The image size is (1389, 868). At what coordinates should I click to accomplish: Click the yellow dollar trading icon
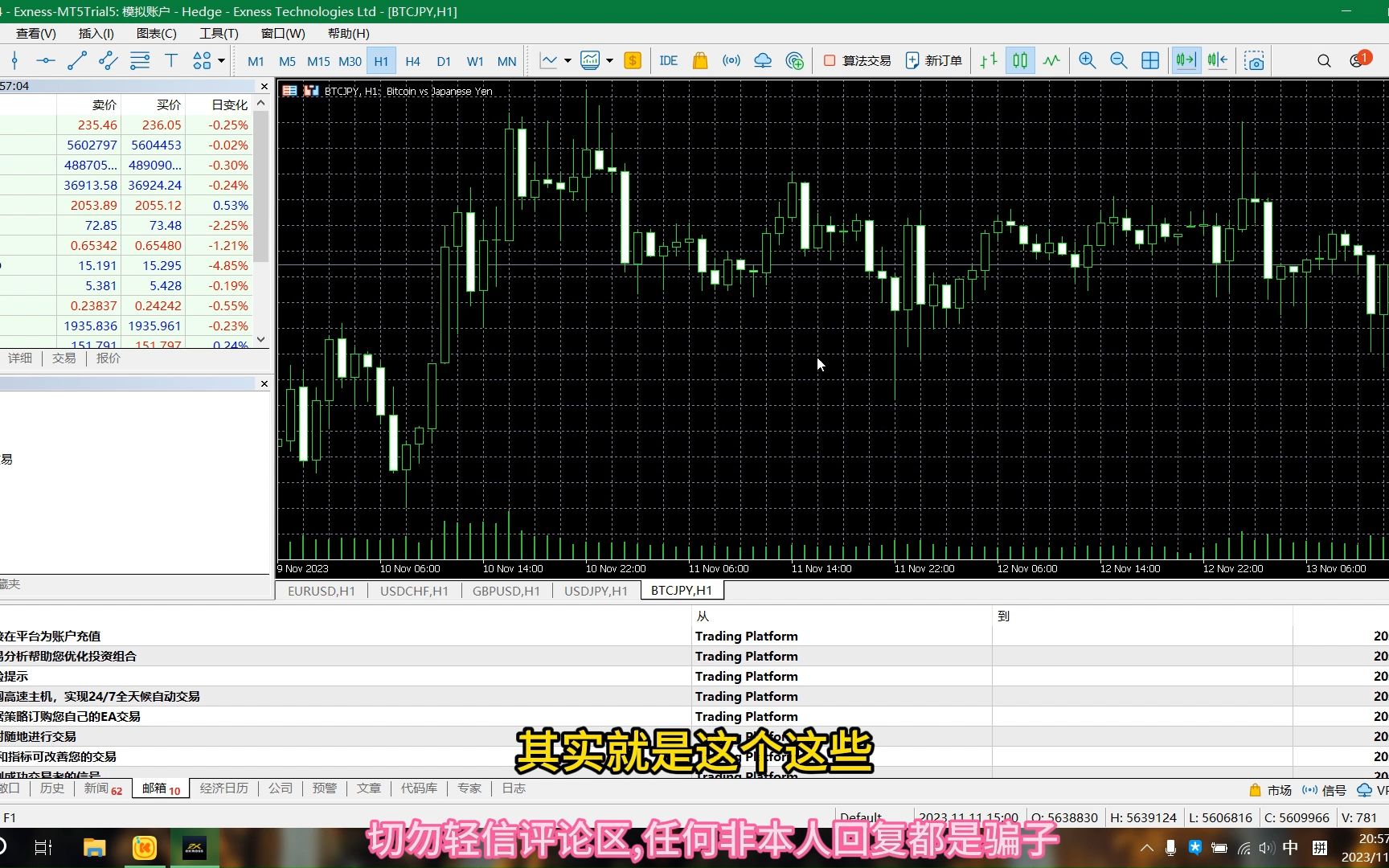click(x=633, y=60)
